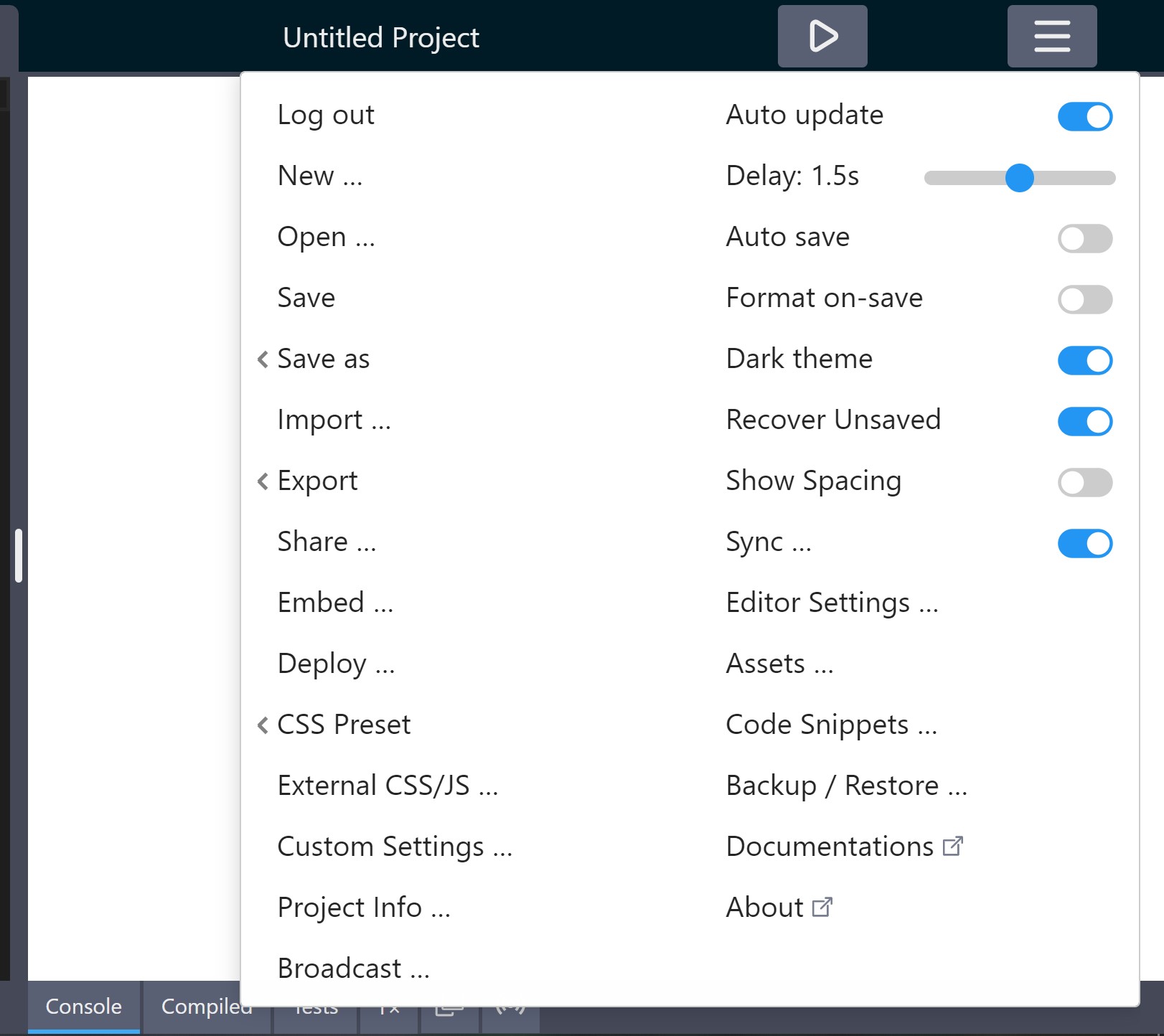Viewport: 1164px width, 1036px height.
Task: Choose Deploy from the menu
Action: pyautogui.click(x=337, y=664)
